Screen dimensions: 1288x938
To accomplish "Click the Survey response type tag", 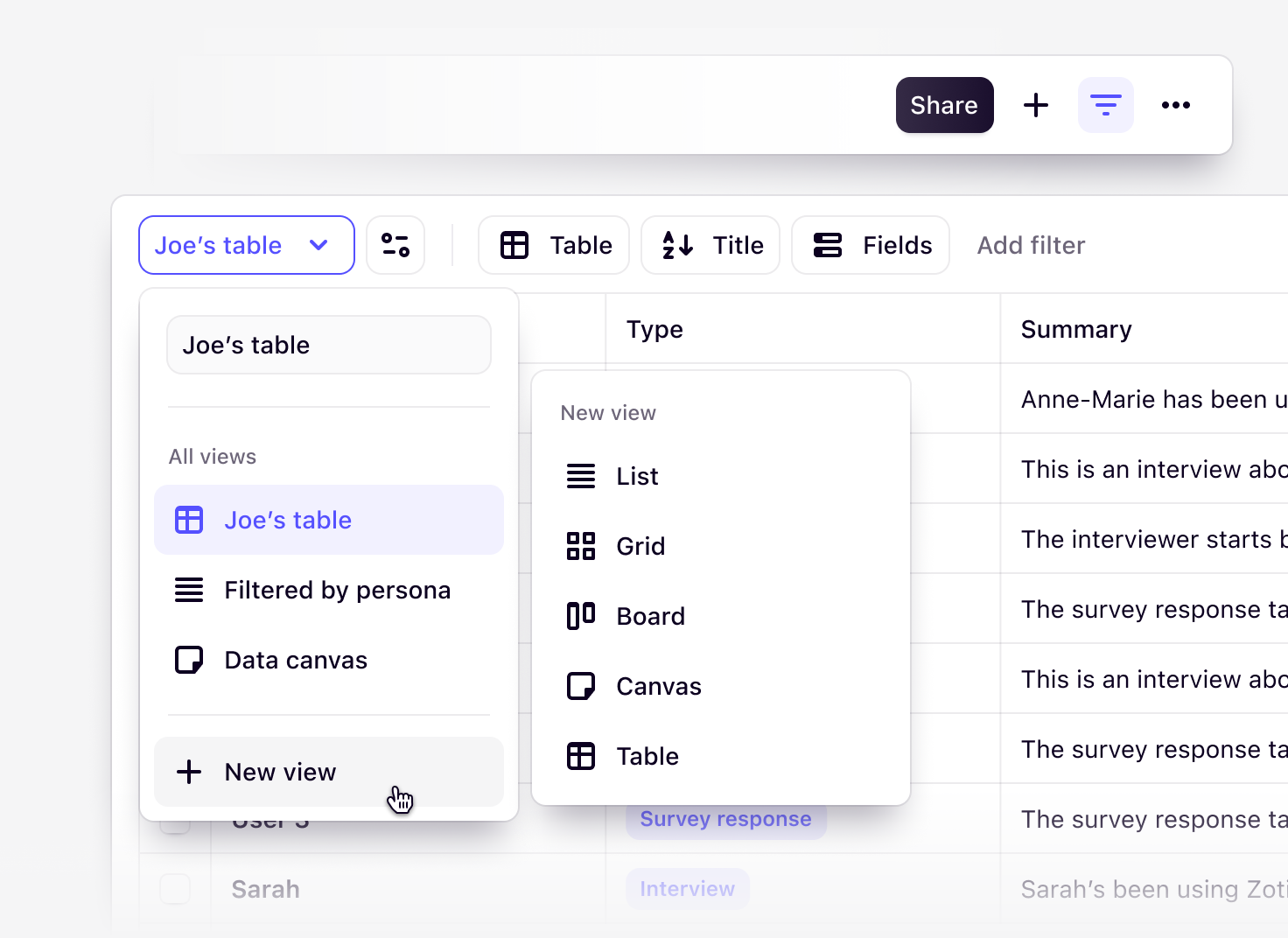I will point(725,818).
